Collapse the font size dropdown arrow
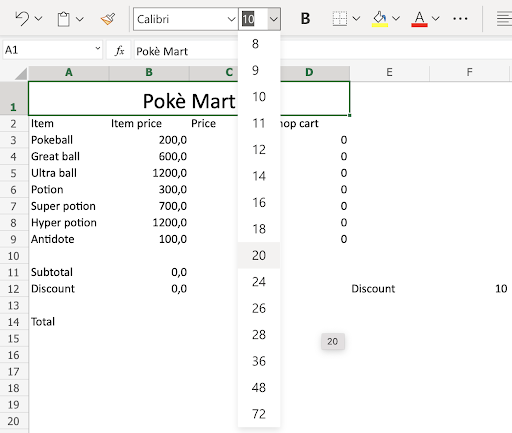This screenshot has width=512, height=433. pos(274,19)
